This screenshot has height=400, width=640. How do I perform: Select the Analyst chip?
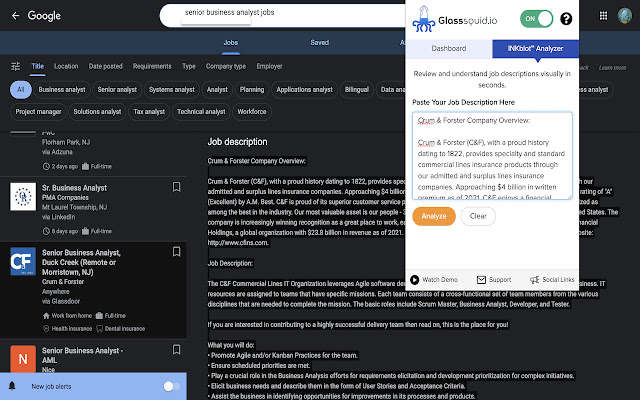(217, 90)
